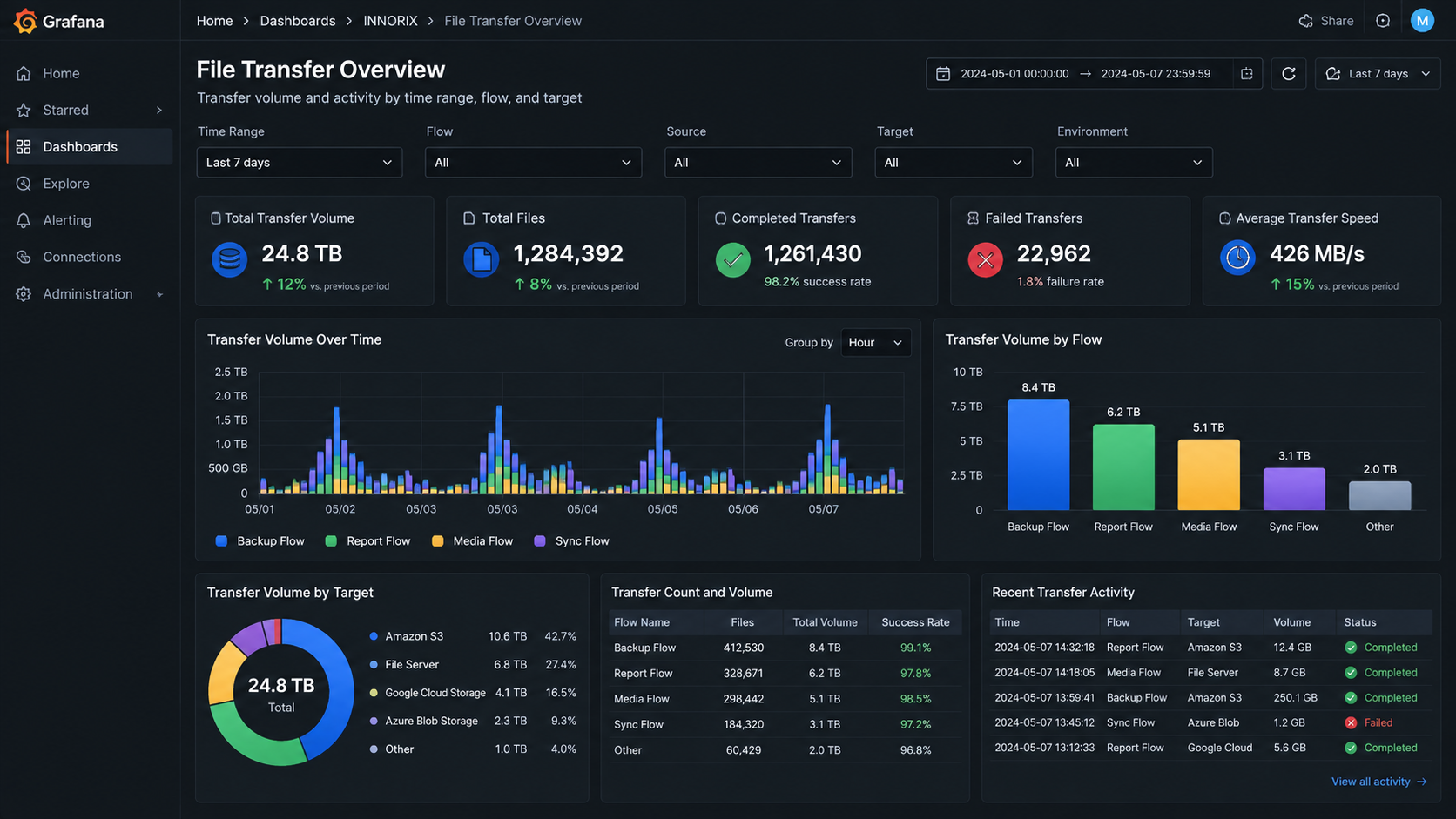Open the Source filter dropdown

pos(758,163)
